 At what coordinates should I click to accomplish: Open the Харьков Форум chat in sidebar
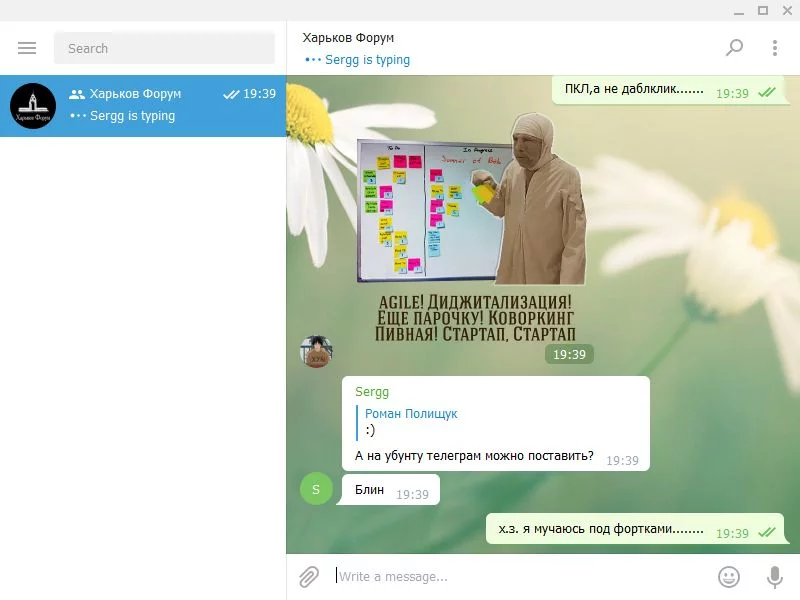pyautogui.click(x=143, y=106)
